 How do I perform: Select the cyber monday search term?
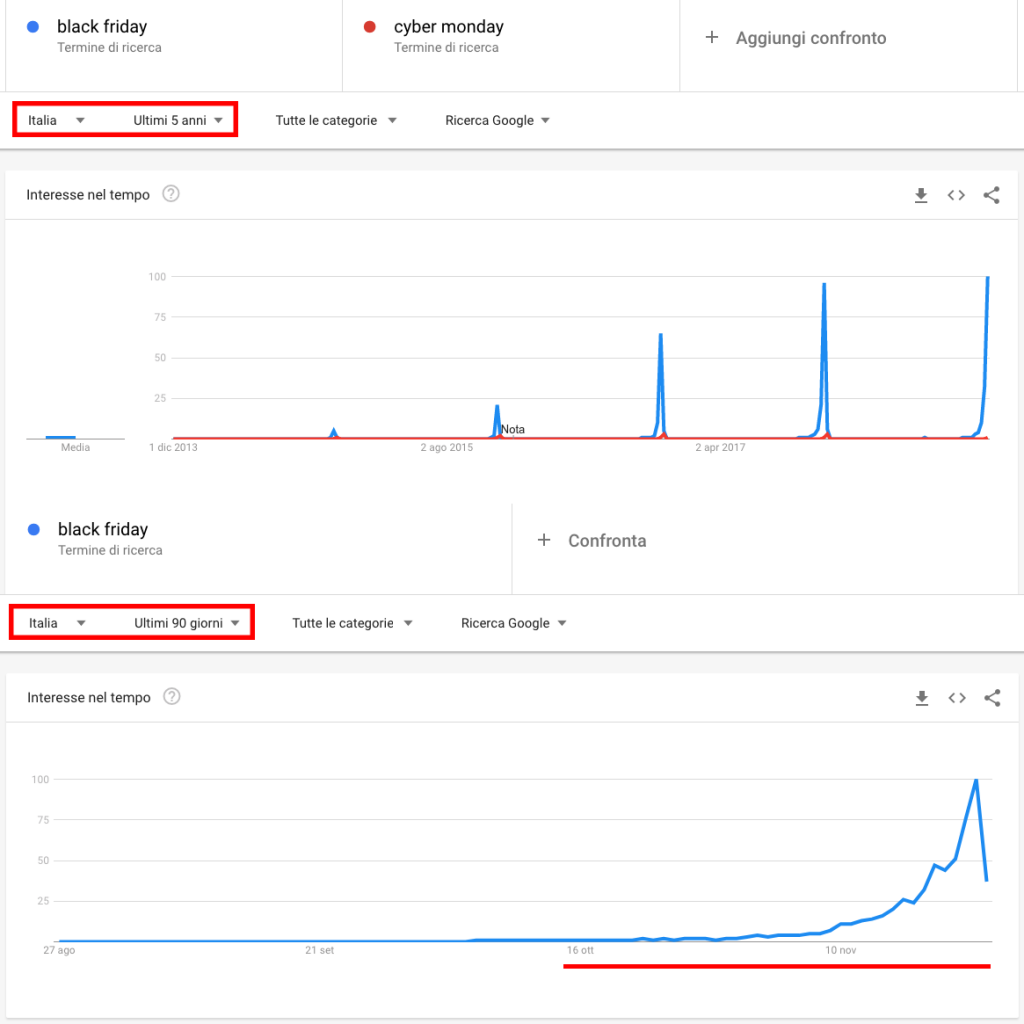tap(449, 27)
